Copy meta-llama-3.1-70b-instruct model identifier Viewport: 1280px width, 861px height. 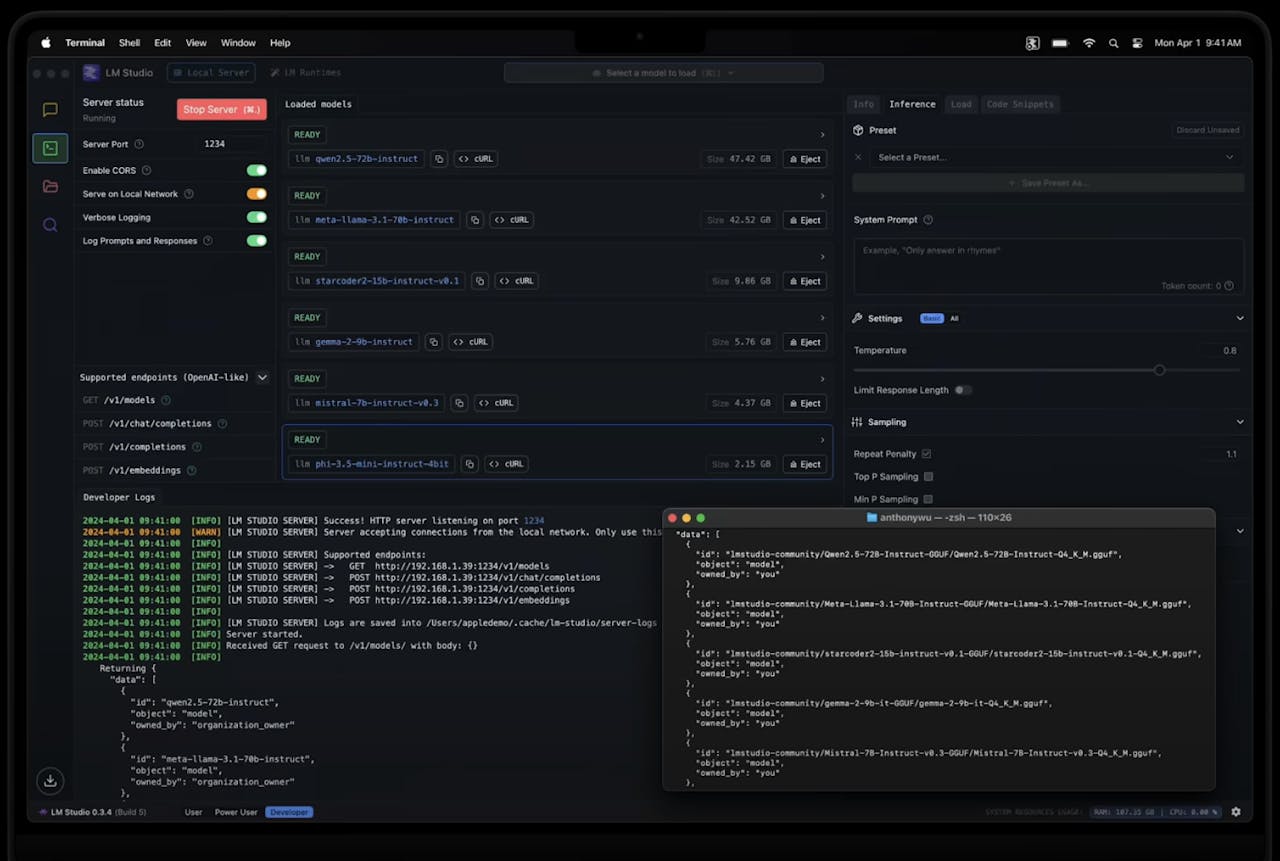[x=475, y=220]
